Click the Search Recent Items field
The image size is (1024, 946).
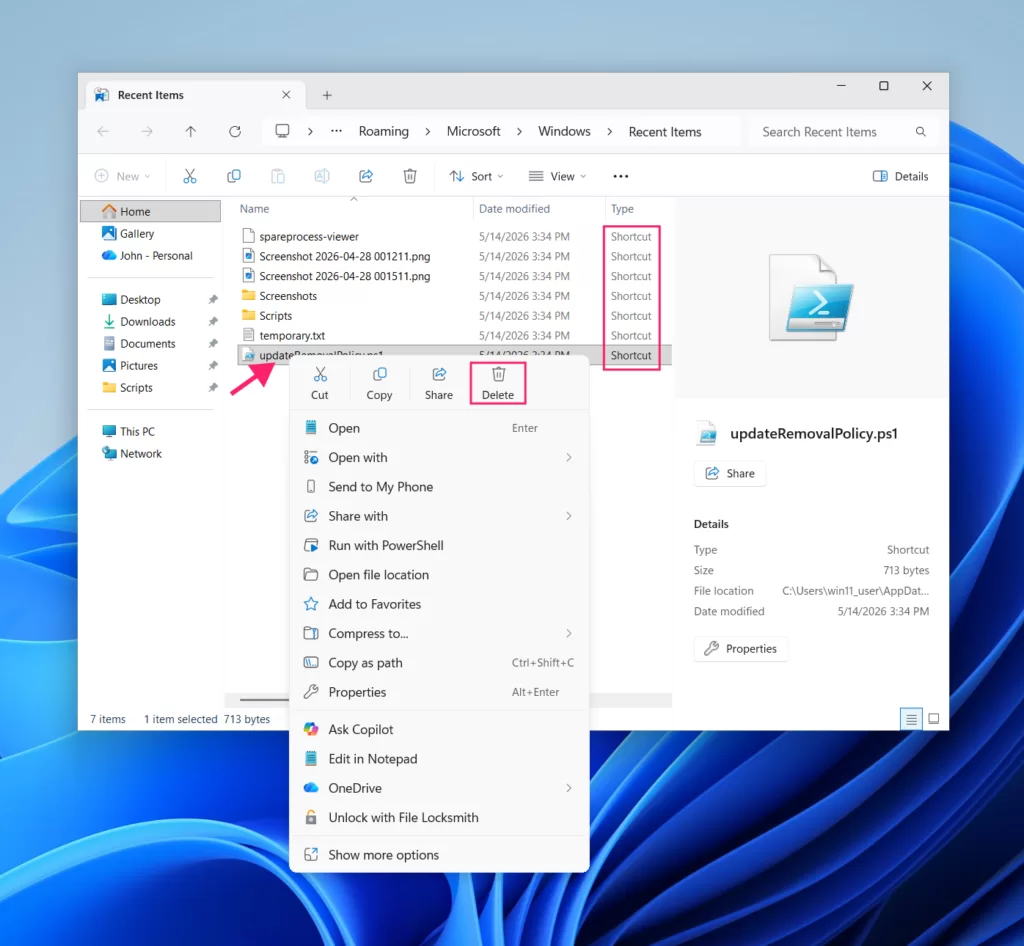844,132
